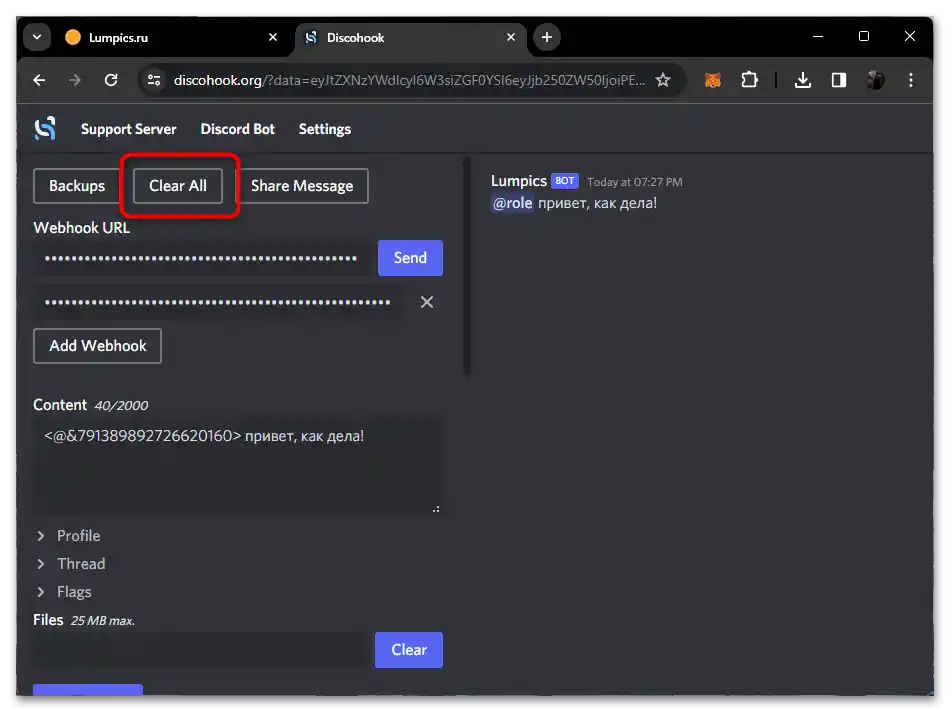This screenshot has height=712, width=950.
Task: Go back with the back arrow
Action: pos(39,80)
